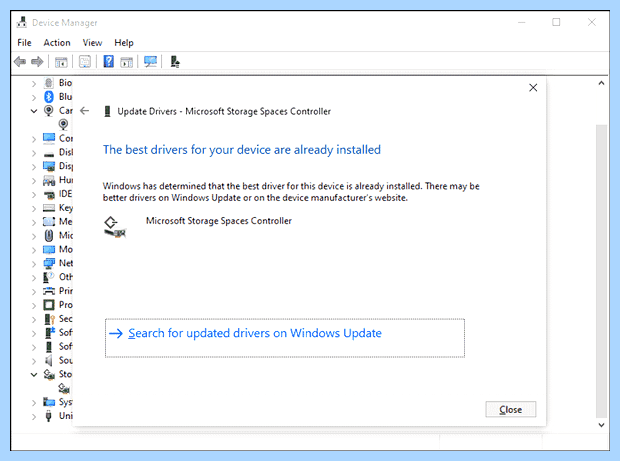Screen dimensions: 620x461
Task: Click Show/Hide Console Tree toolbar icon
Action: [61, 62]
